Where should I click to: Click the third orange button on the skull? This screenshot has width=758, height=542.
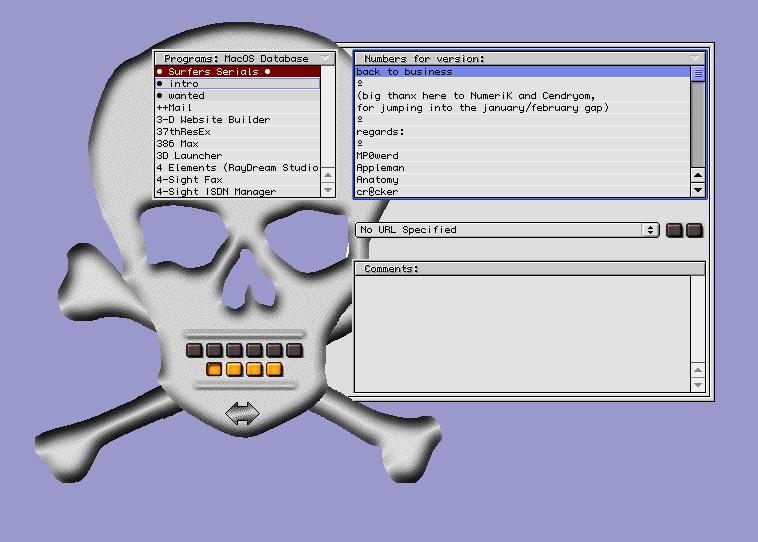254,369
